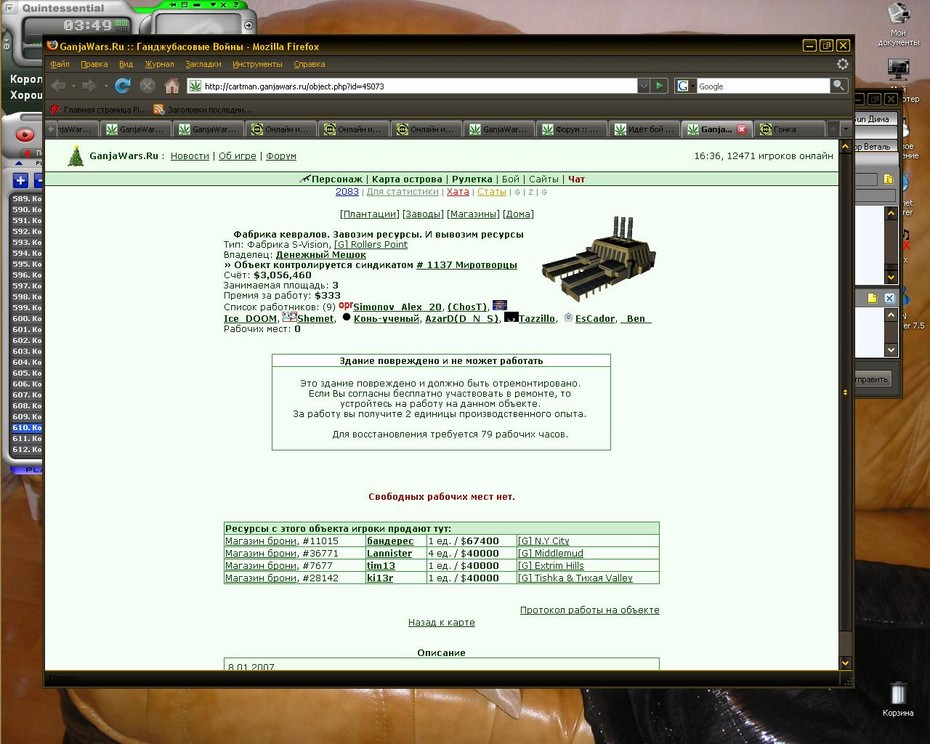Open the address bar history dropdown
930x744 pixels.
644,86
